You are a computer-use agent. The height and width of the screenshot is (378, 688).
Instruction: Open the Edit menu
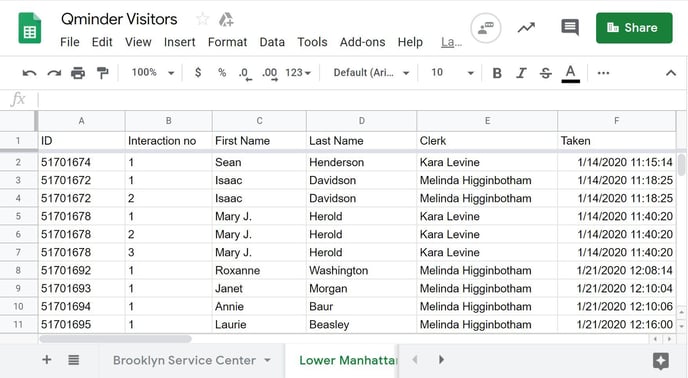click(x=102, y=42)
